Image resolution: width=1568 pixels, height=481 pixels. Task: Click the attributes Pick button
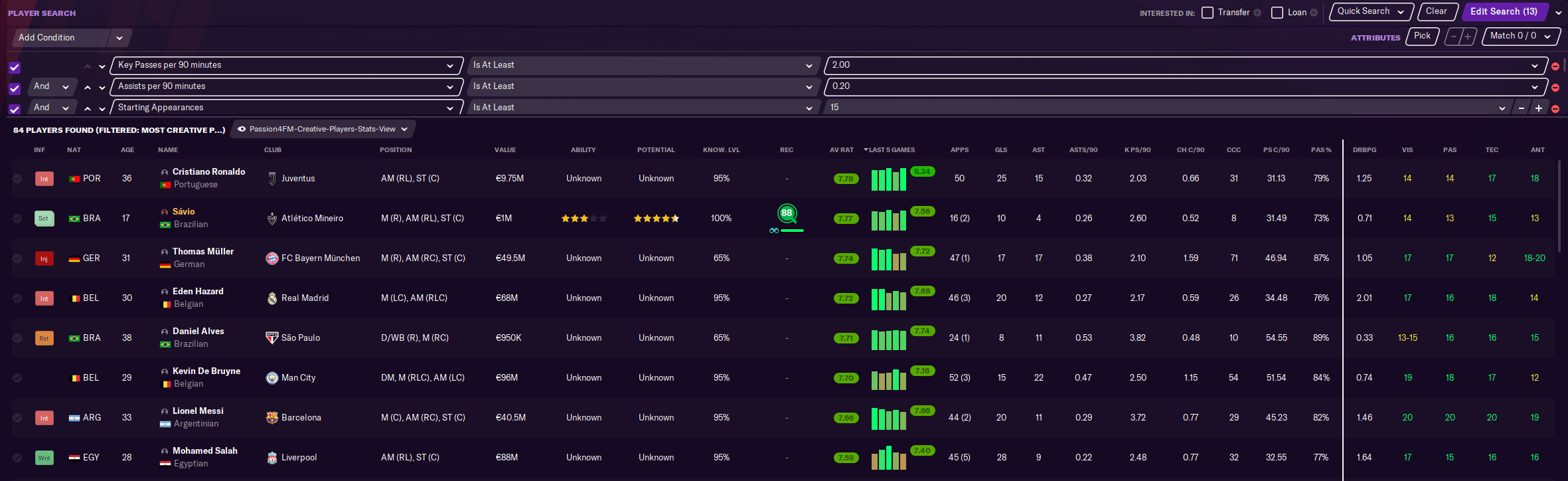[x=1423, y=36]
